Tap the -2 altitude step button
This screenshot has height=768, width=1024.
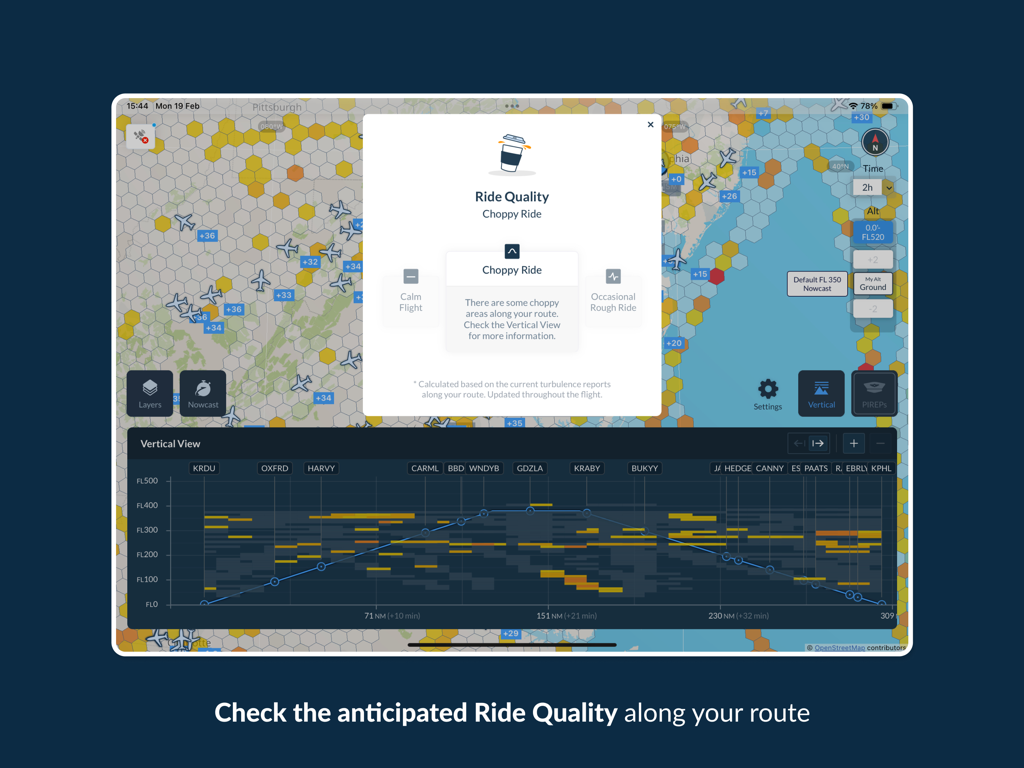click(872, 309)
